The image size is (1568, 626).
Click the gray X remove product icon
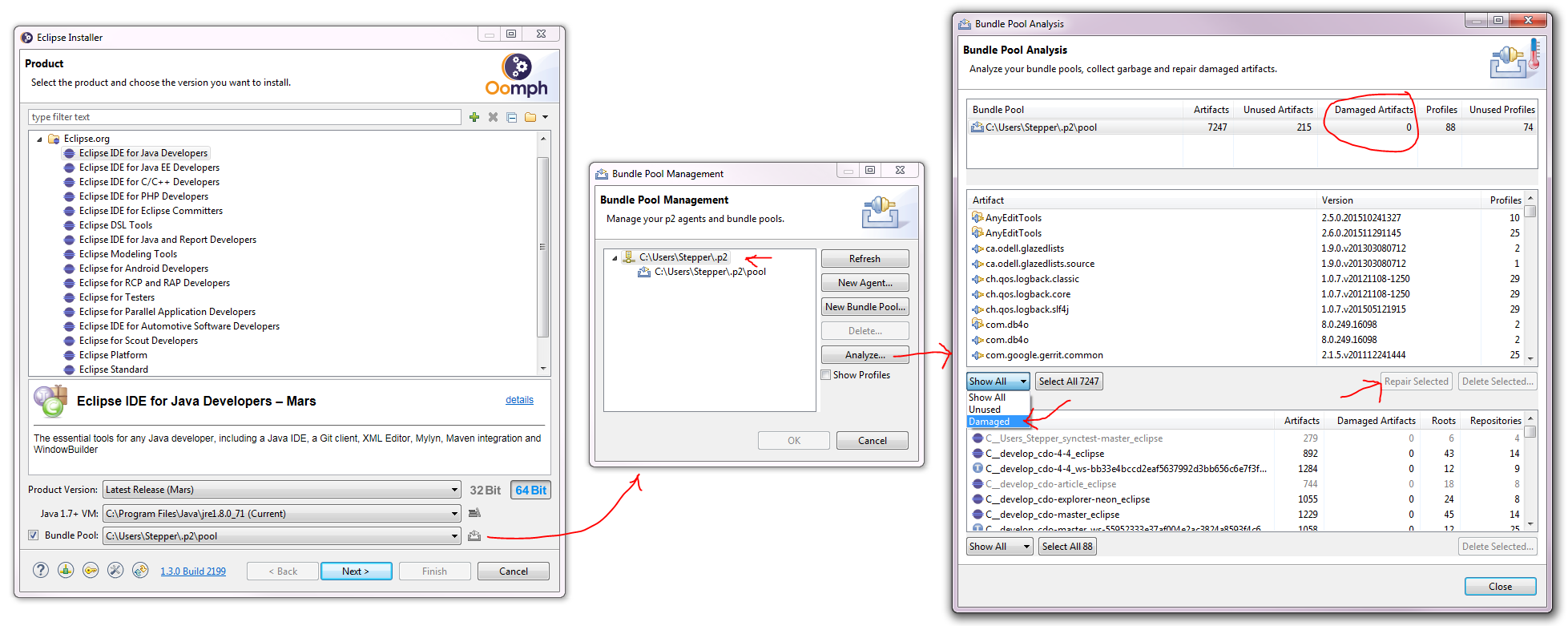pyautogui.click(x=493, y=117)
